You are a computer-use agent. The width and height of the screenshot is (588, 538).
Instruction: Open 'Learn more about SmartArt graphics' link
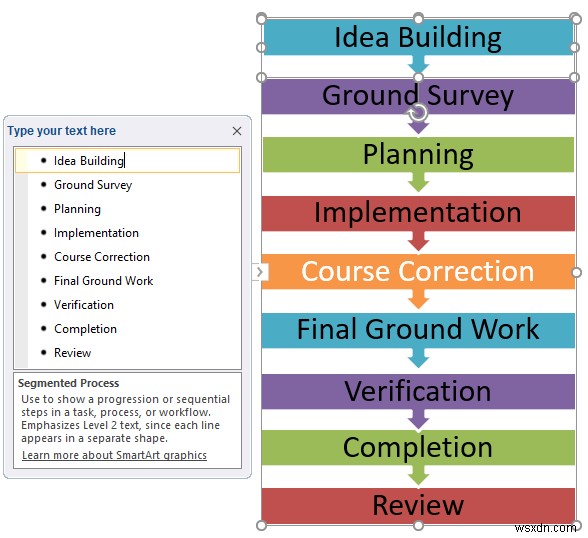coord(114,455)
